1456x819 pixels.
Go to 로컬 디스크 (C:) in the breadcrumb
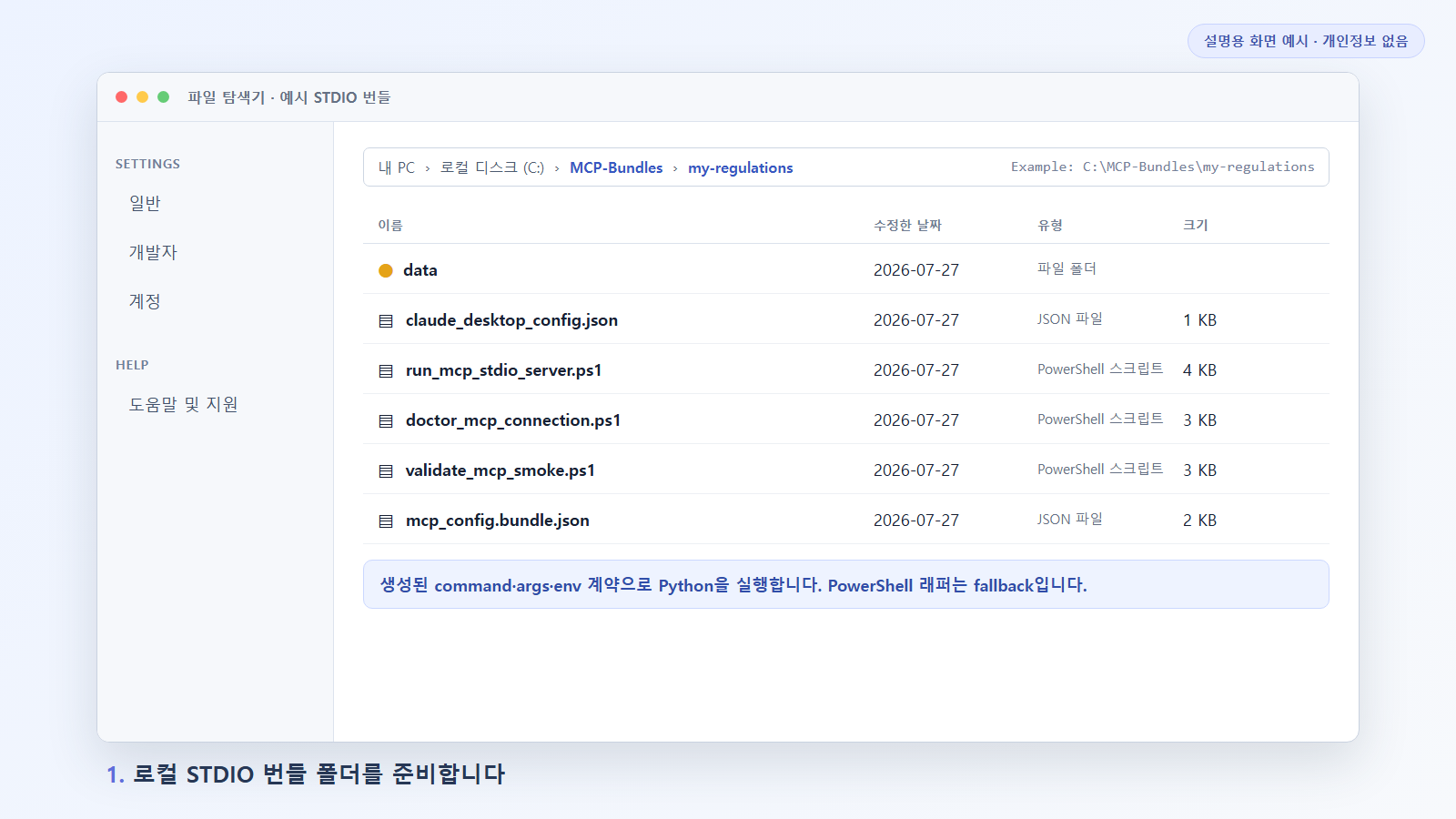(492, 167)
